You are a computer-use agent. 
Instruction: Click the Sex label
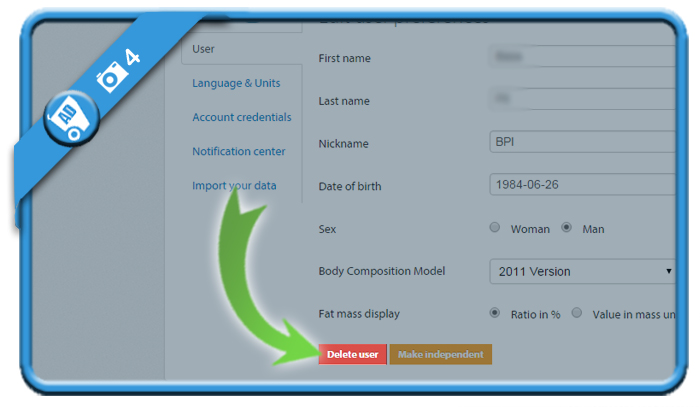[x=327, y=229]
